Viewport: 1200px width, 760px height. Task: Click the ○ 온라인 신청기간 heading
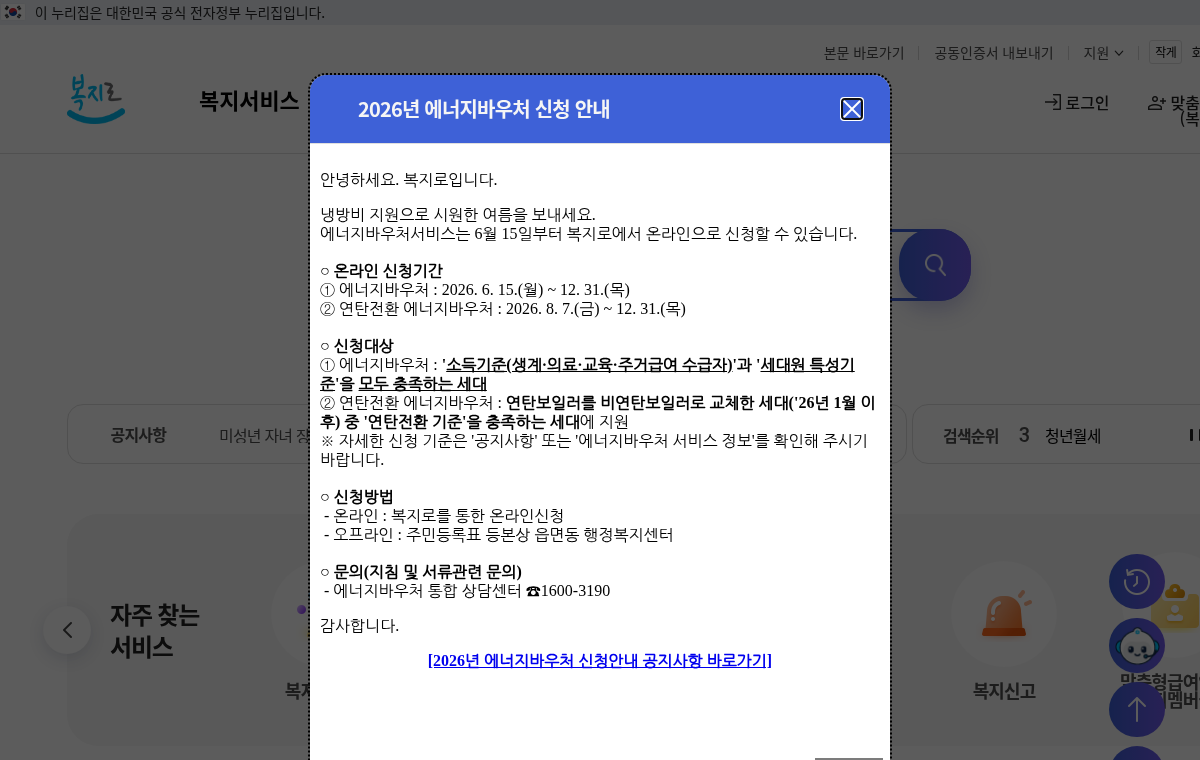(381, 271)
